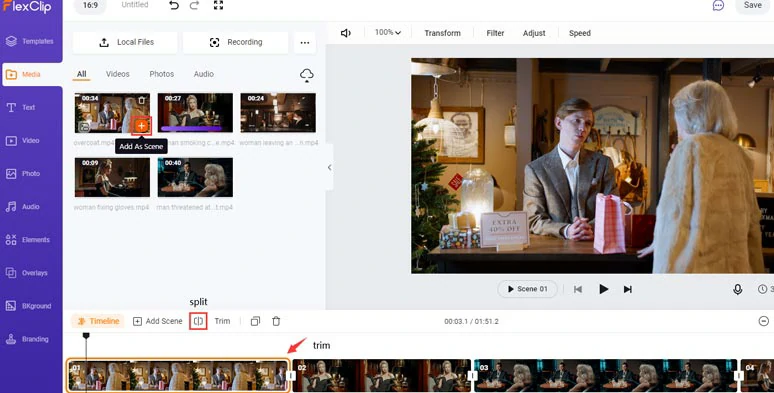The width and height of the screenshot is (774, 393).
Task: Click the Untitled project name field
Action: pos(135,5)
